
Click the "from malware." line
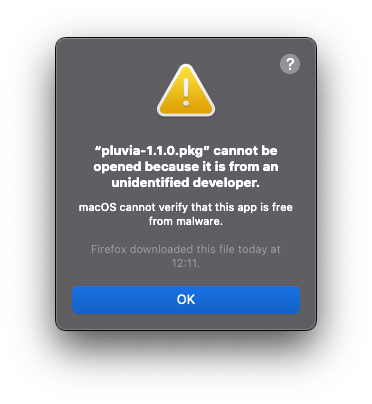click(186, 221)
